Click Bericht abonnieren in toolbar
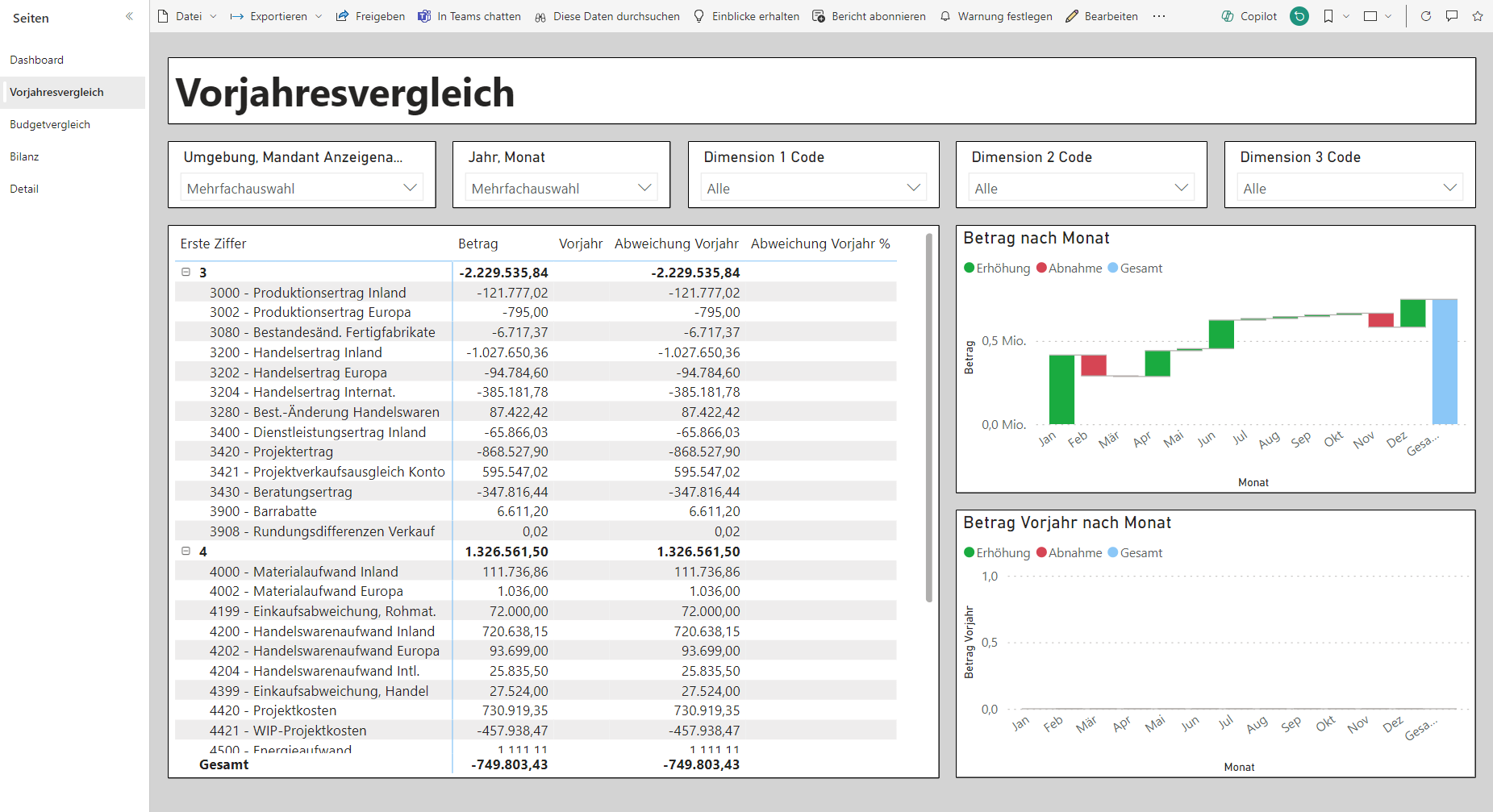Image resolution: width=1493 pixels, height=812 pixels. click(x=869, y=16)
